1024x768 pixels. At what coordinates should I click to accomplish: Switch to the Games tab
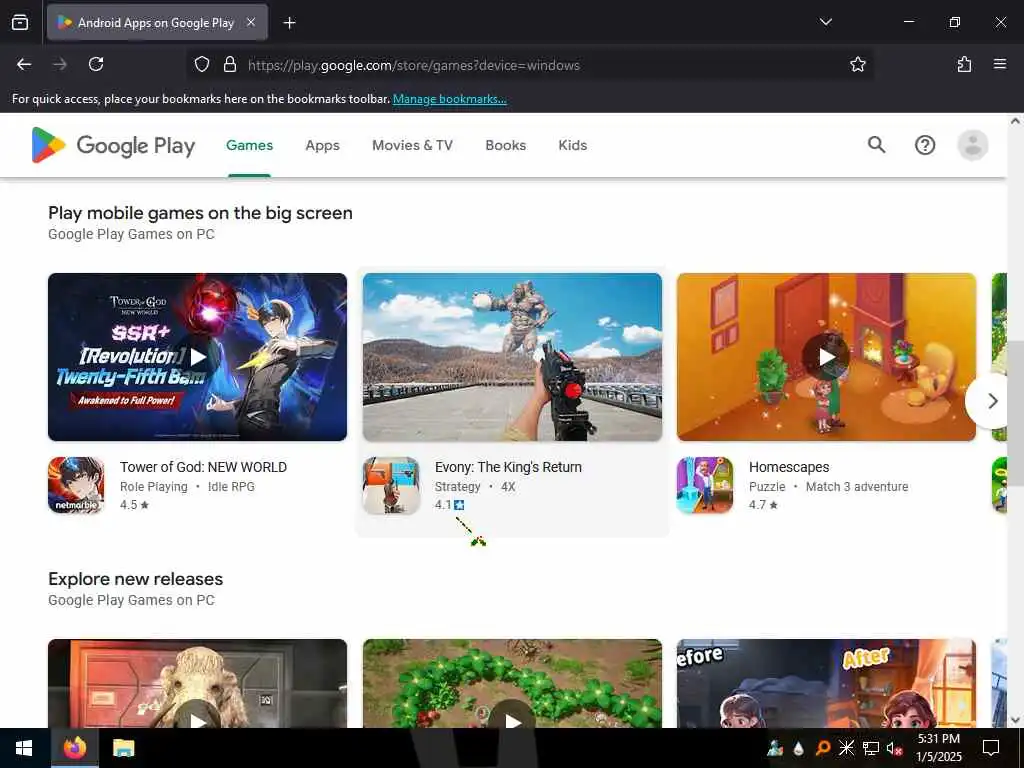click(x=249, y=145)
